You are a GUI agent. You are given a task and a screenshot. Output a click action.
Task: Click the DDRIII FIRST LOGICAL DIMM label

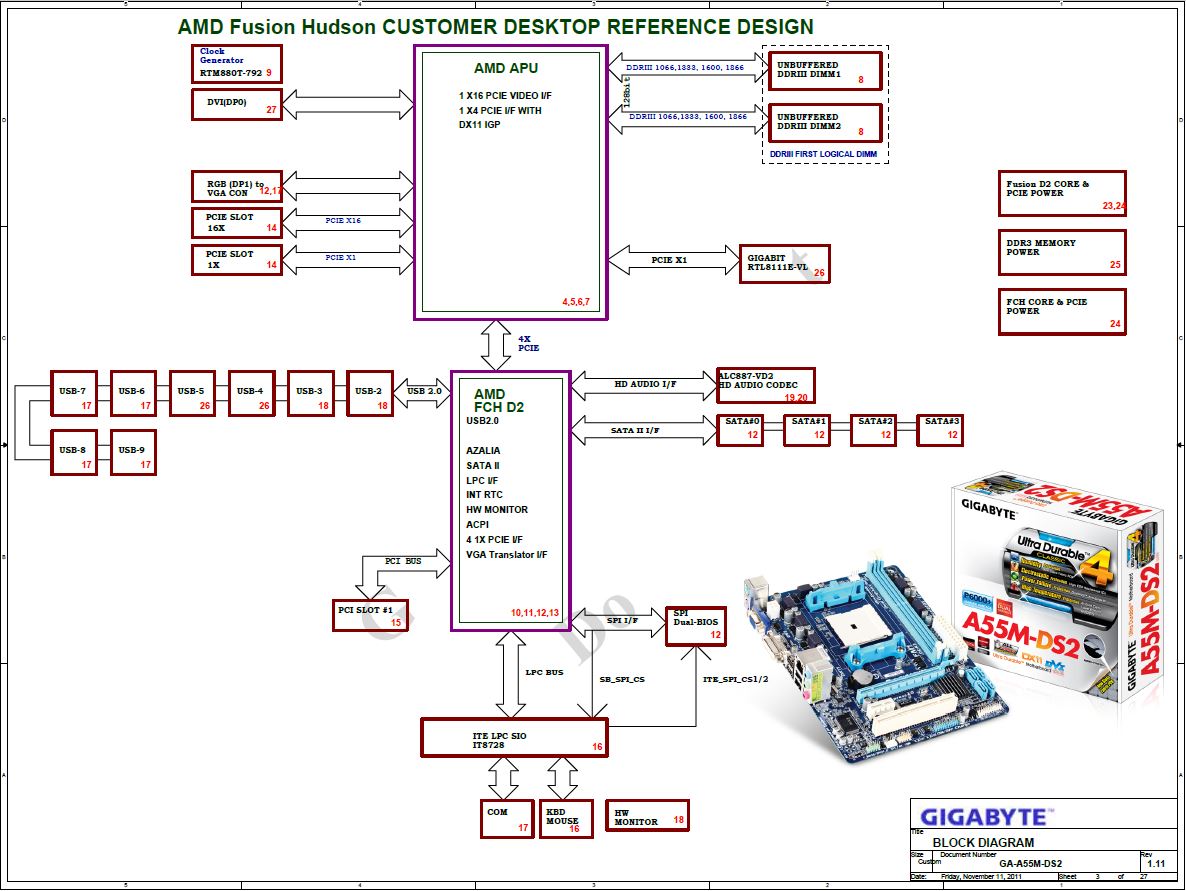click(824, 154)
